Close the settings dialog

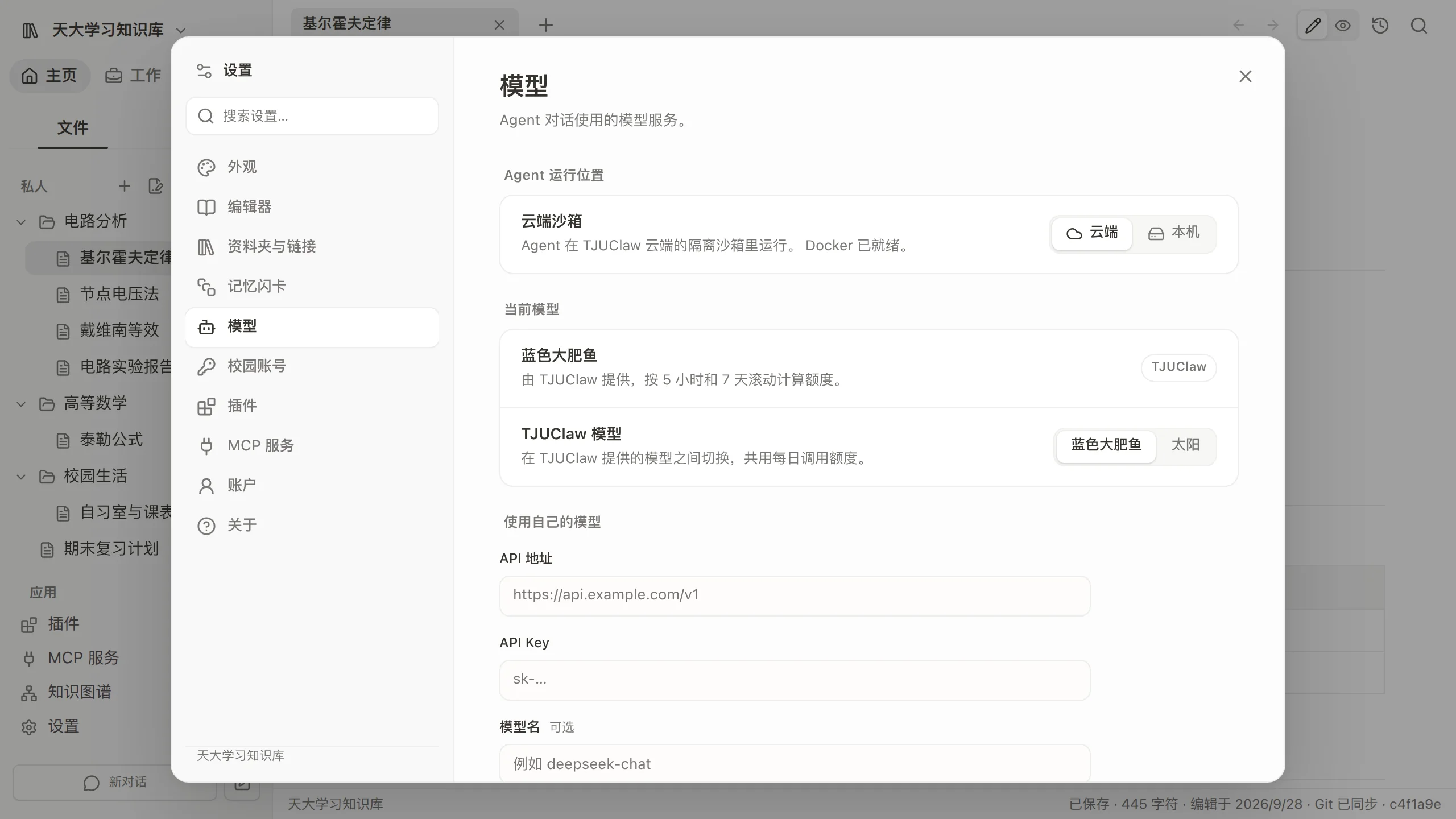[x=1245, y=76]
